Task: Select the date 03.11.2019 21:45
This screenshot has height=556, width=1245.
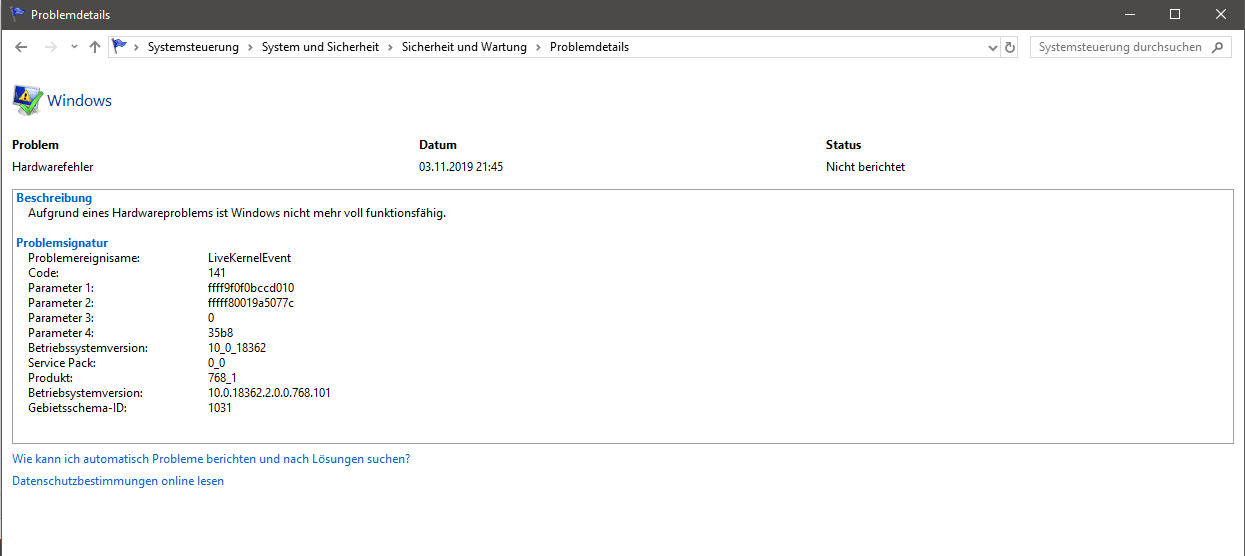Action: pos(461,167)
